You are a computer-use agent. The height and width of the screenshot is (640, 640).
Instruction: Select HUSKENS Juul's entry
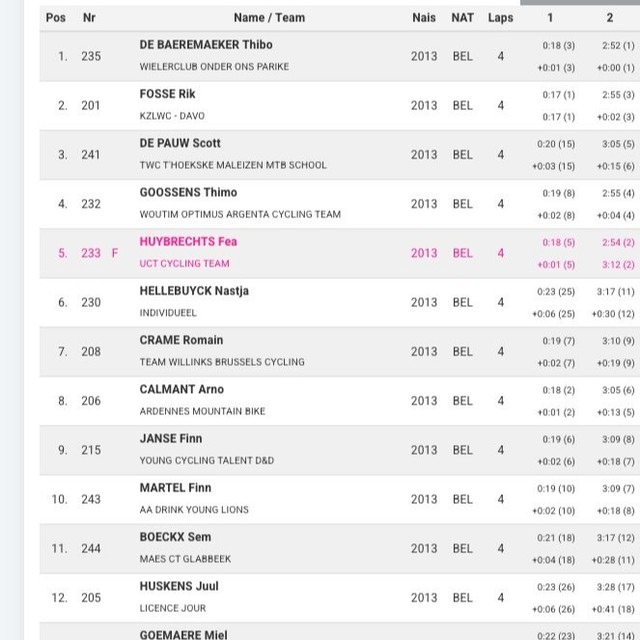(x=340, y=598)
